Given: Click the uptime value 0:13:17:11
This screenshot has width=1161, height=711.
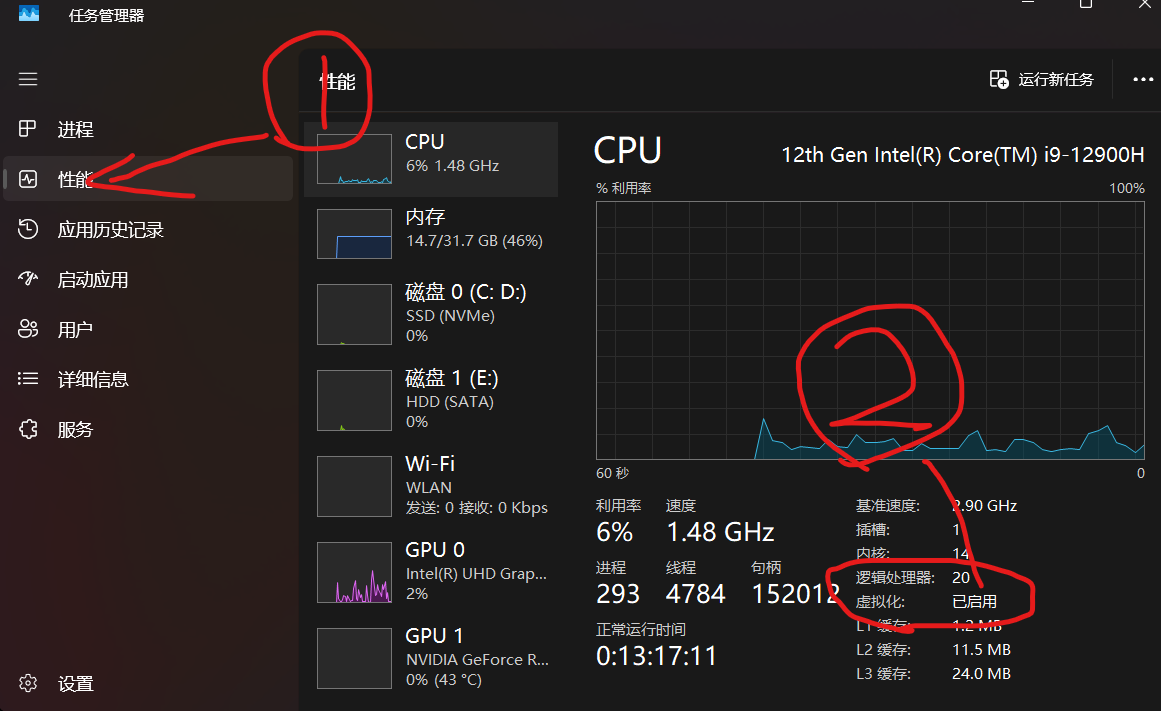Looking at the screenshot, I should click(657, 655).
